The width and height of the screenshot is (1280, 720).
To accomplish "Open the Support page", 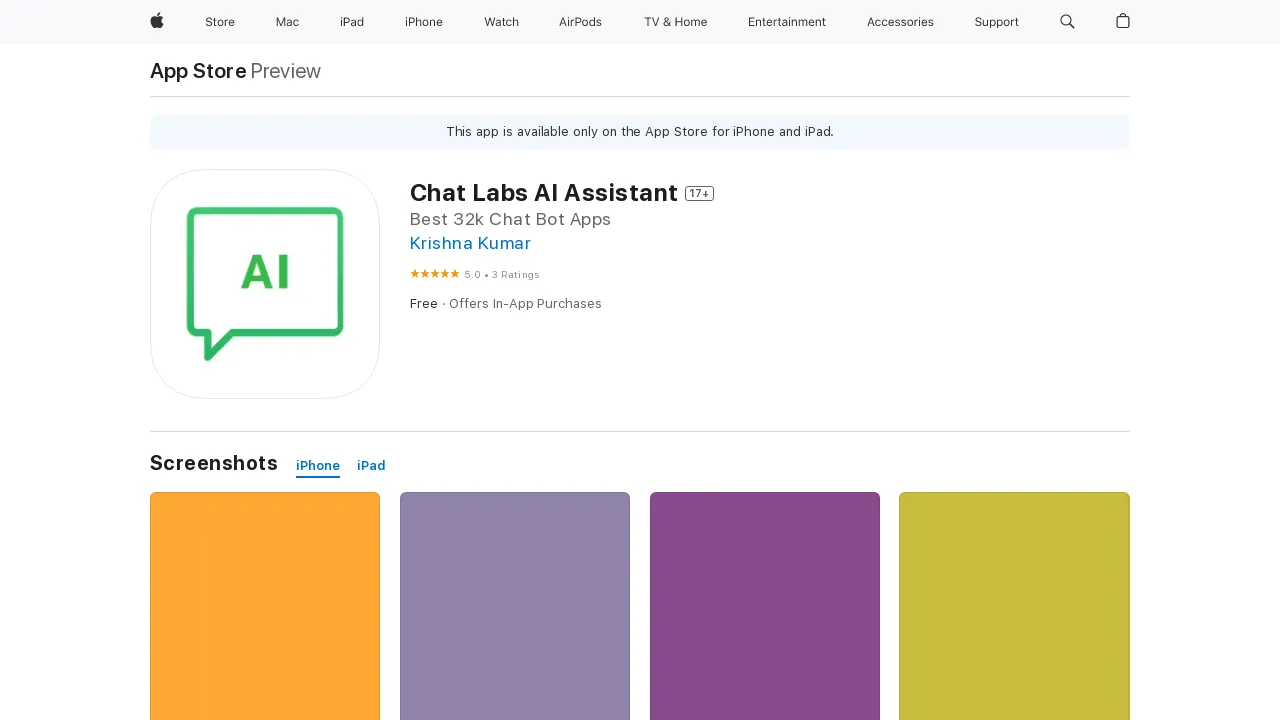I will pyautogui.click(x=996, y=22).
